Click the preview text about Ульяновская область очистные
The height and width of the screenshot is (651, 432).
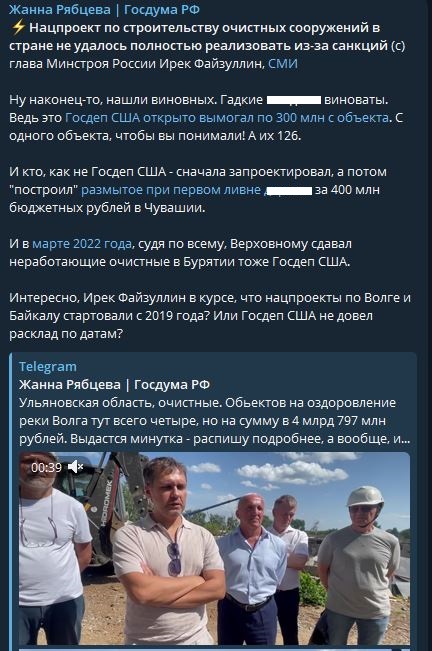click(x=214, y=421)
